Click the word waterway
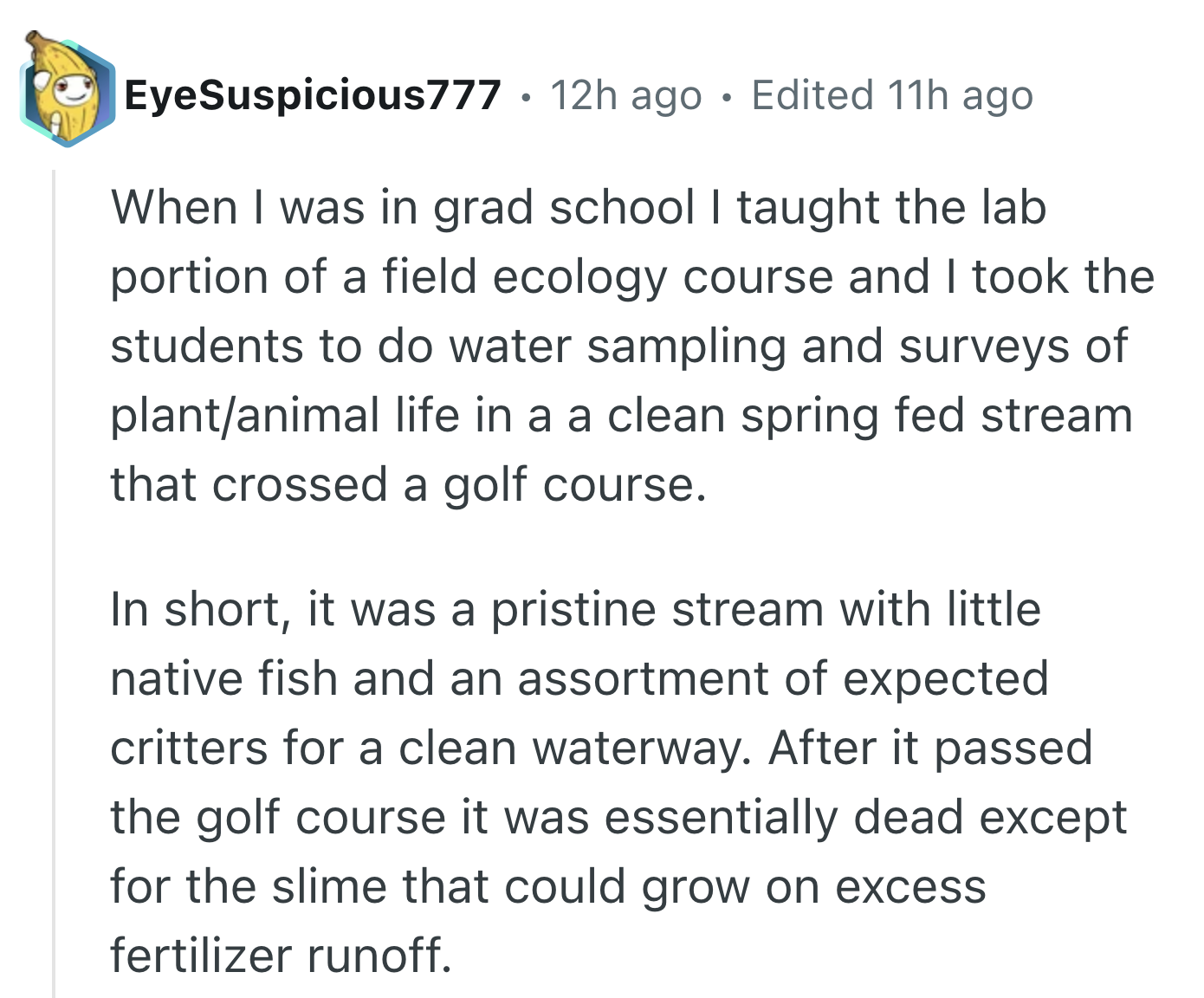The width and height of the screenshot is (1204, 998). point(642,748)
